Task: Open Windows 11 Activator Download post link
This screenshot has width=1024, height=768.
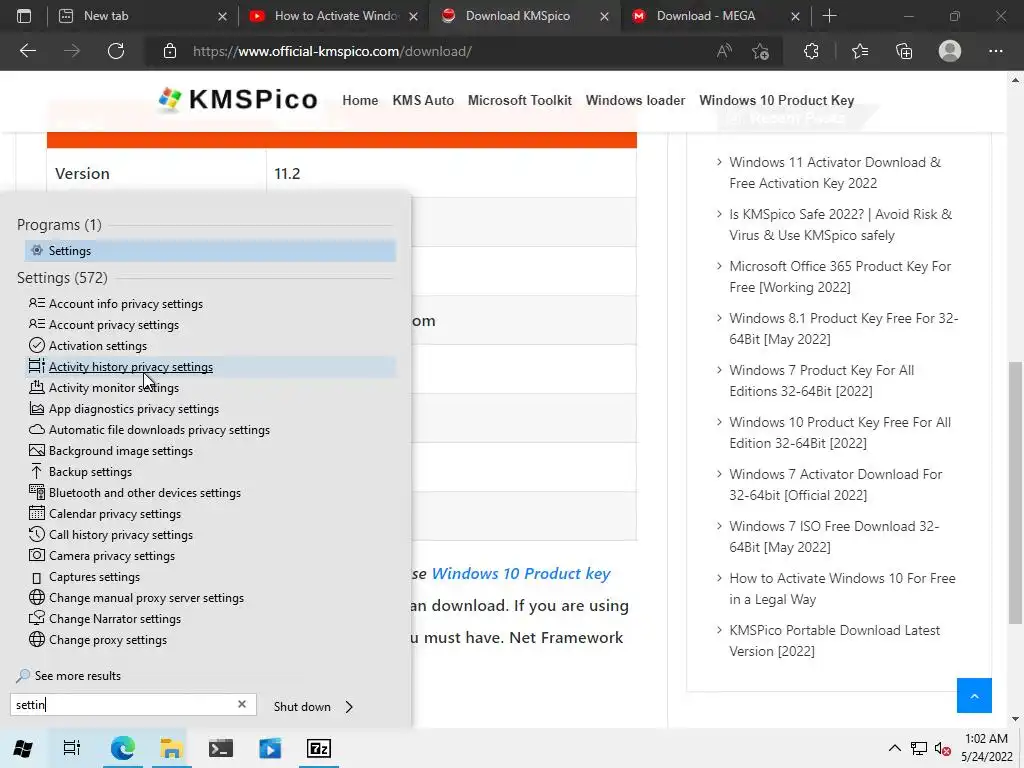Action: 835,172
